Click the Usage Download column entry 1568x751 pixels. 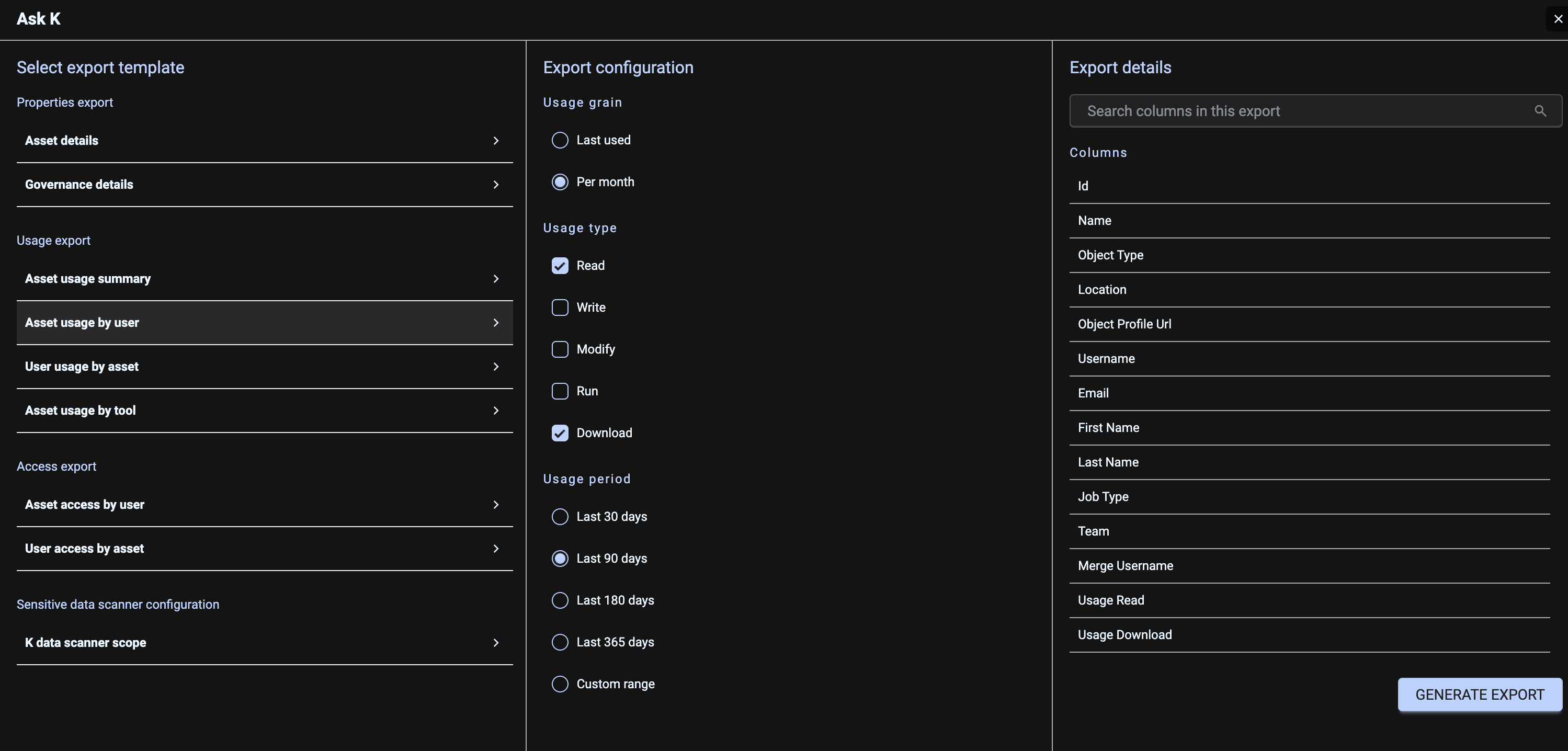tap(1124, 635)
